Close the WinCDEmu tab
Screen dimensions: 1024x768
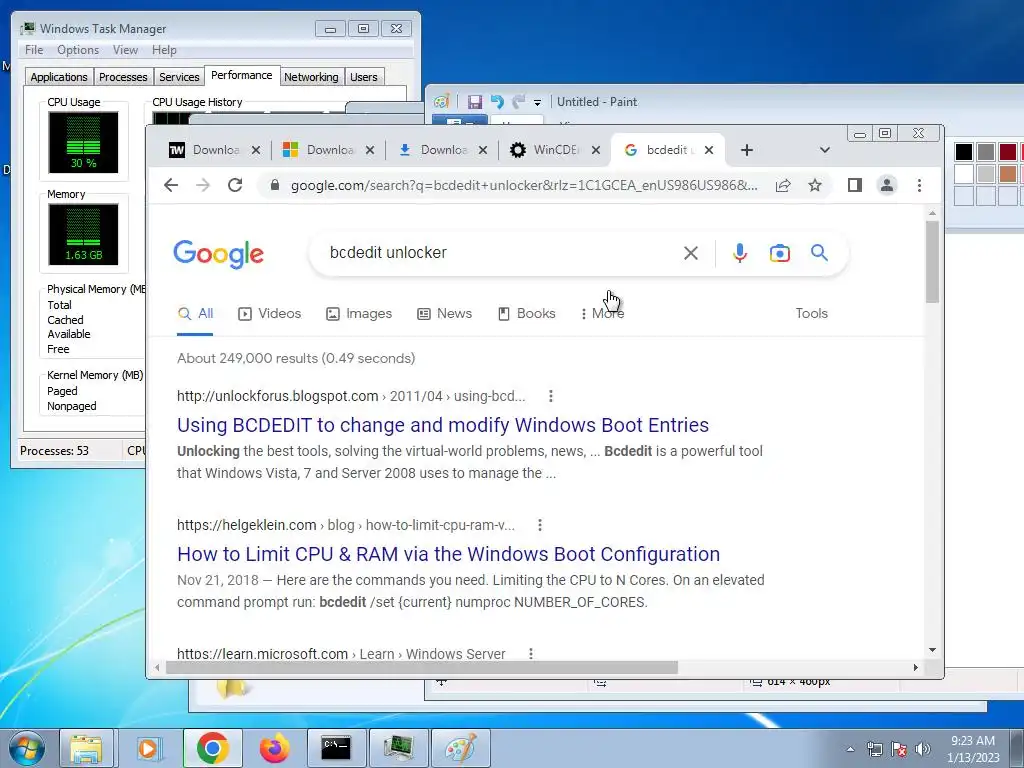(596, 150)
